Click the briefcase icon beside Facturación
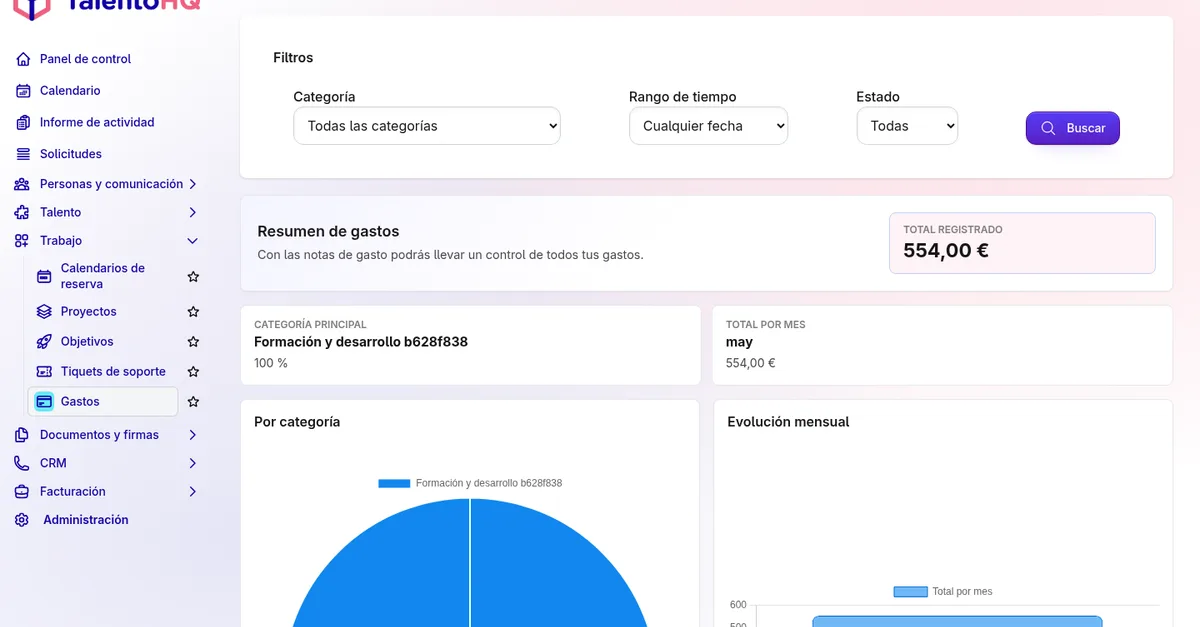1200x627 pixels. 22,492
